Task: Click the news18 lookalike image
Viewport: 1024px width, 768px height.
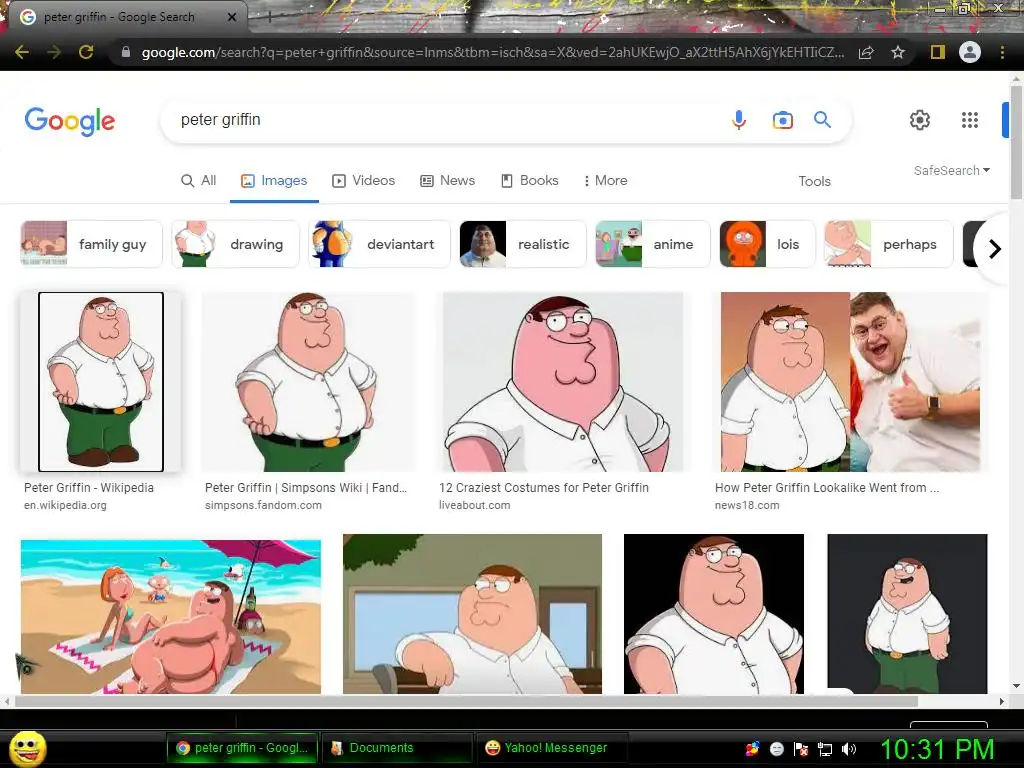Action: pyautogui.click(x=850, y=382)
